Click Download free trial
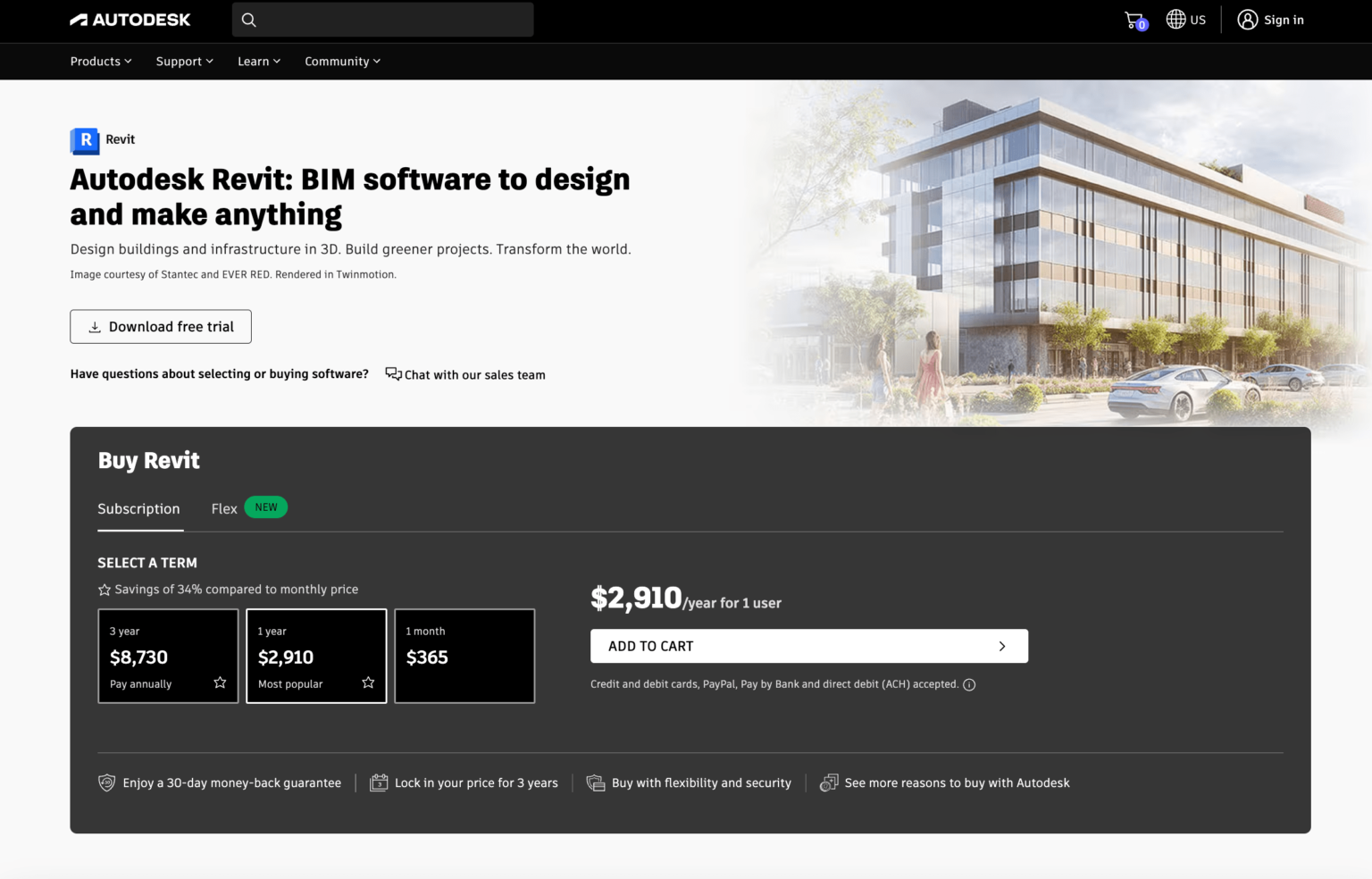1372x879 pixels. click(x=160, y=326)
